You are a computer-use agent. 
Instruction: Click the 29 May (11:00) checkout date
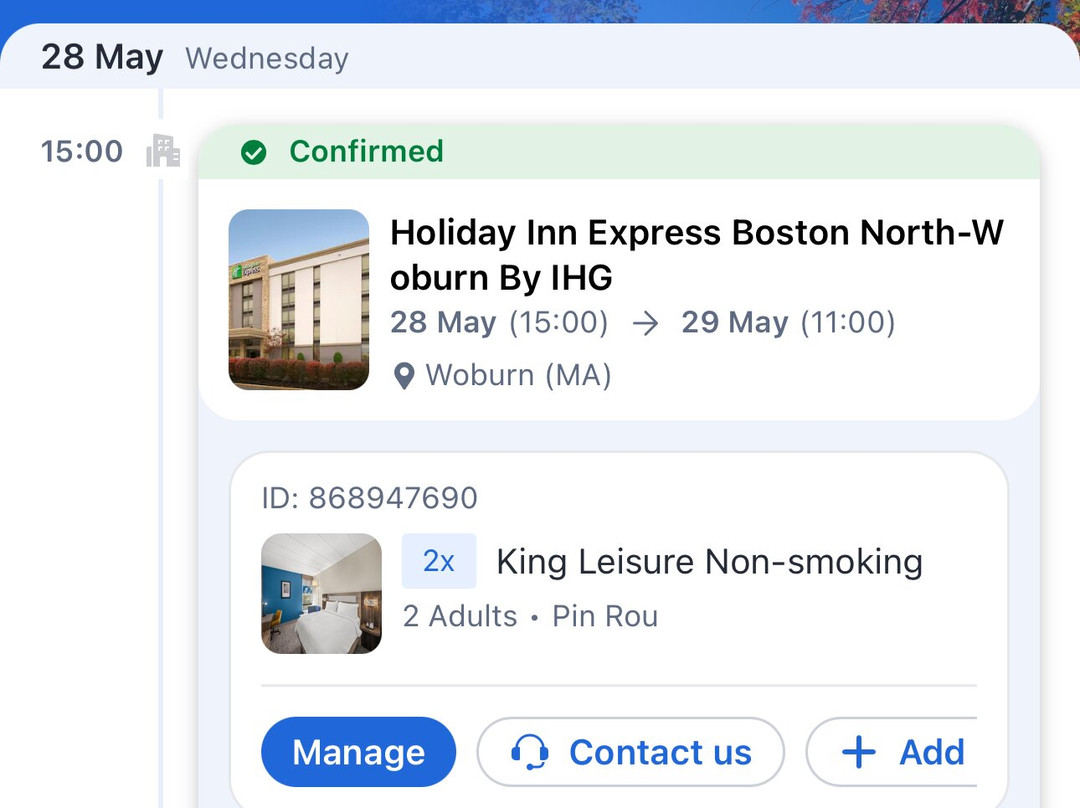tap(787, 323)
